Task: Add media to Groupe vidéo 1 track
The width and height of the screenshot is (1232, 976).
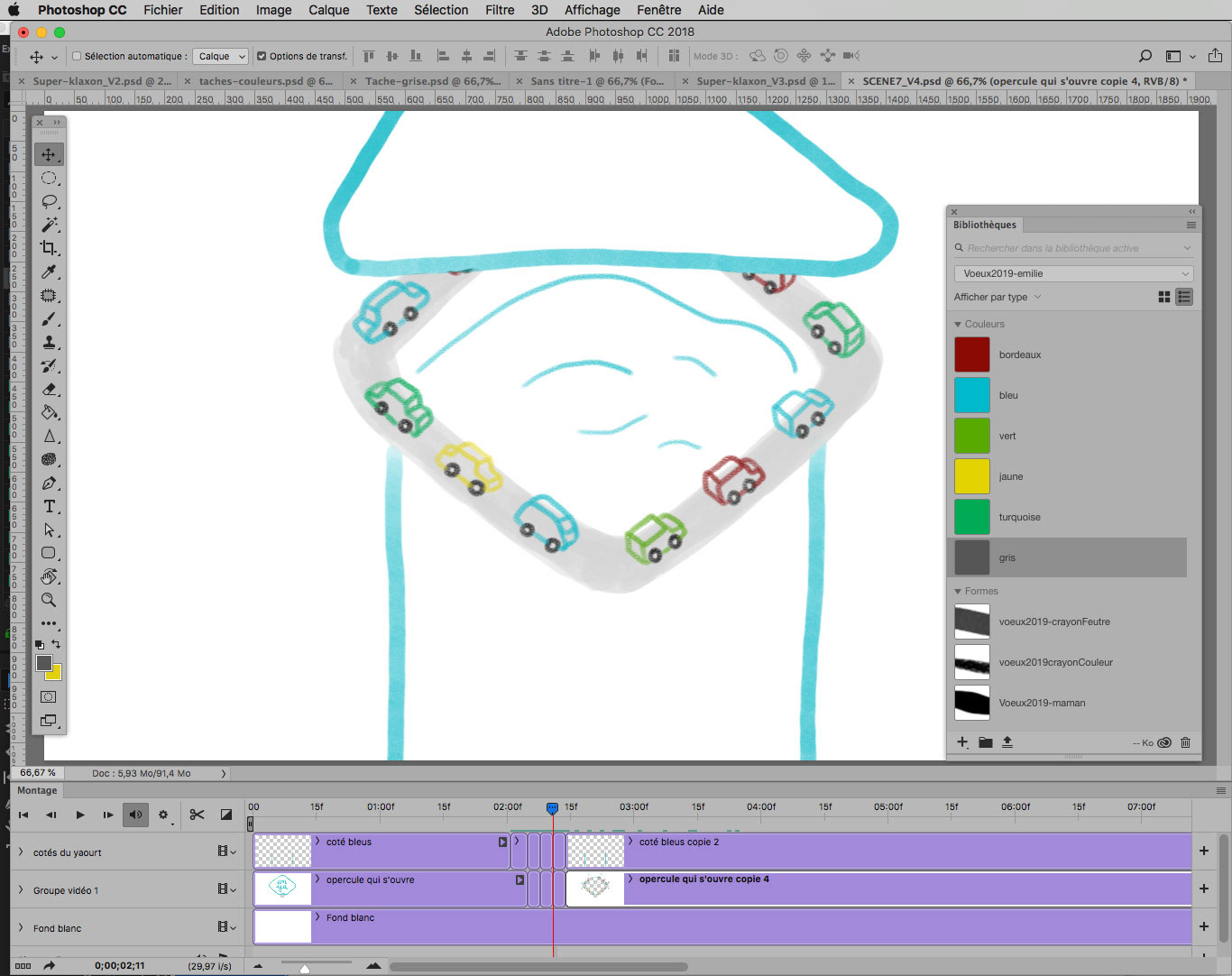Action: [1203, 889]
